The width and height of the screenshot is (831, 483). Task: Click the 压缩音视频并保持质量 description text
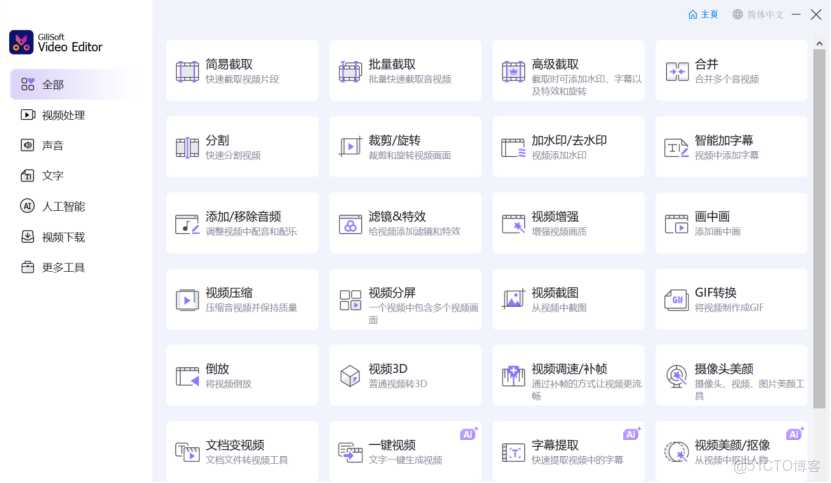pyautogui.click(x=251, y=308)
